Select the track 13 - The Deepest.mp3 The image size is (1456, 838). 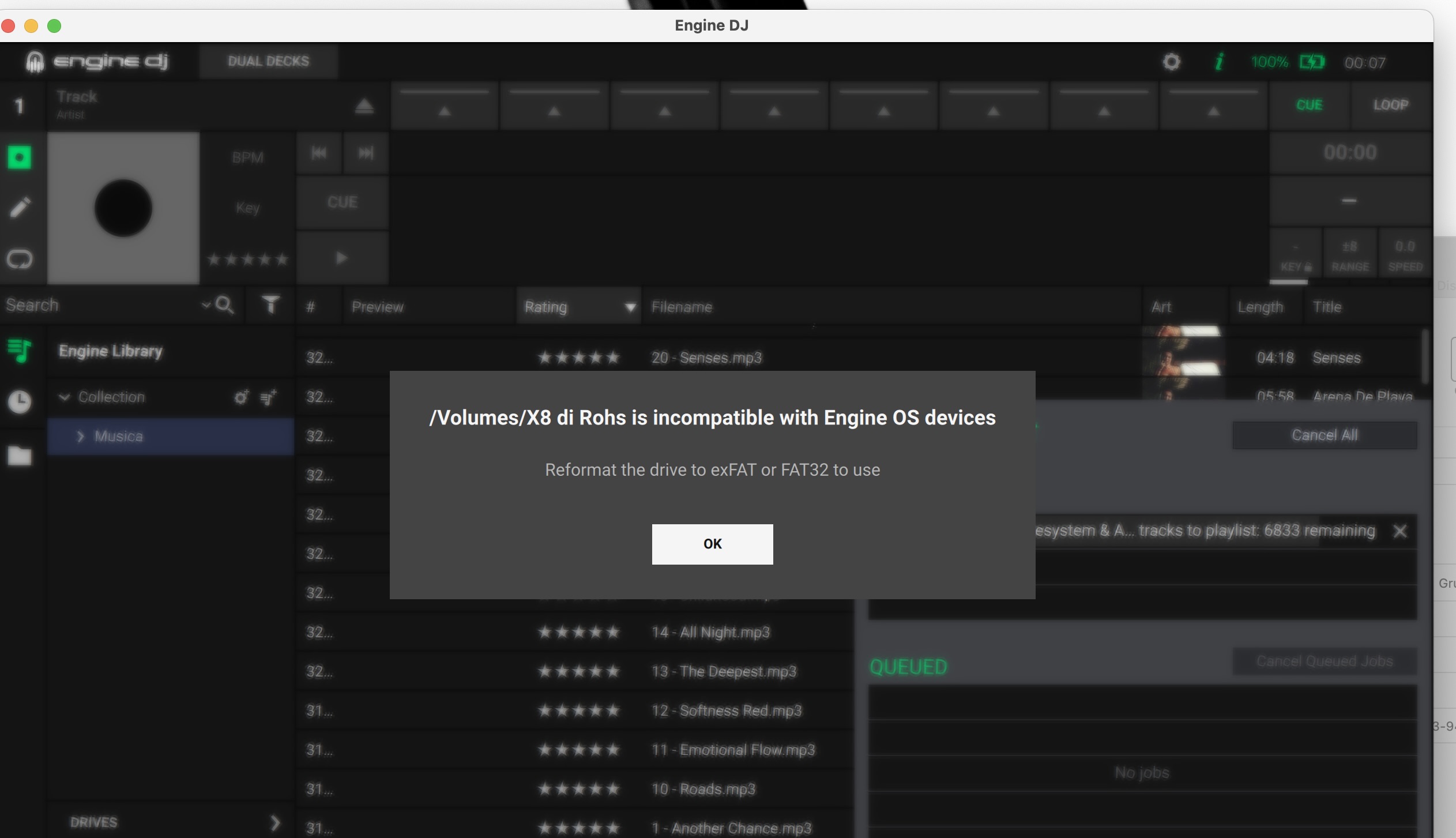click(x=724, y=671)
